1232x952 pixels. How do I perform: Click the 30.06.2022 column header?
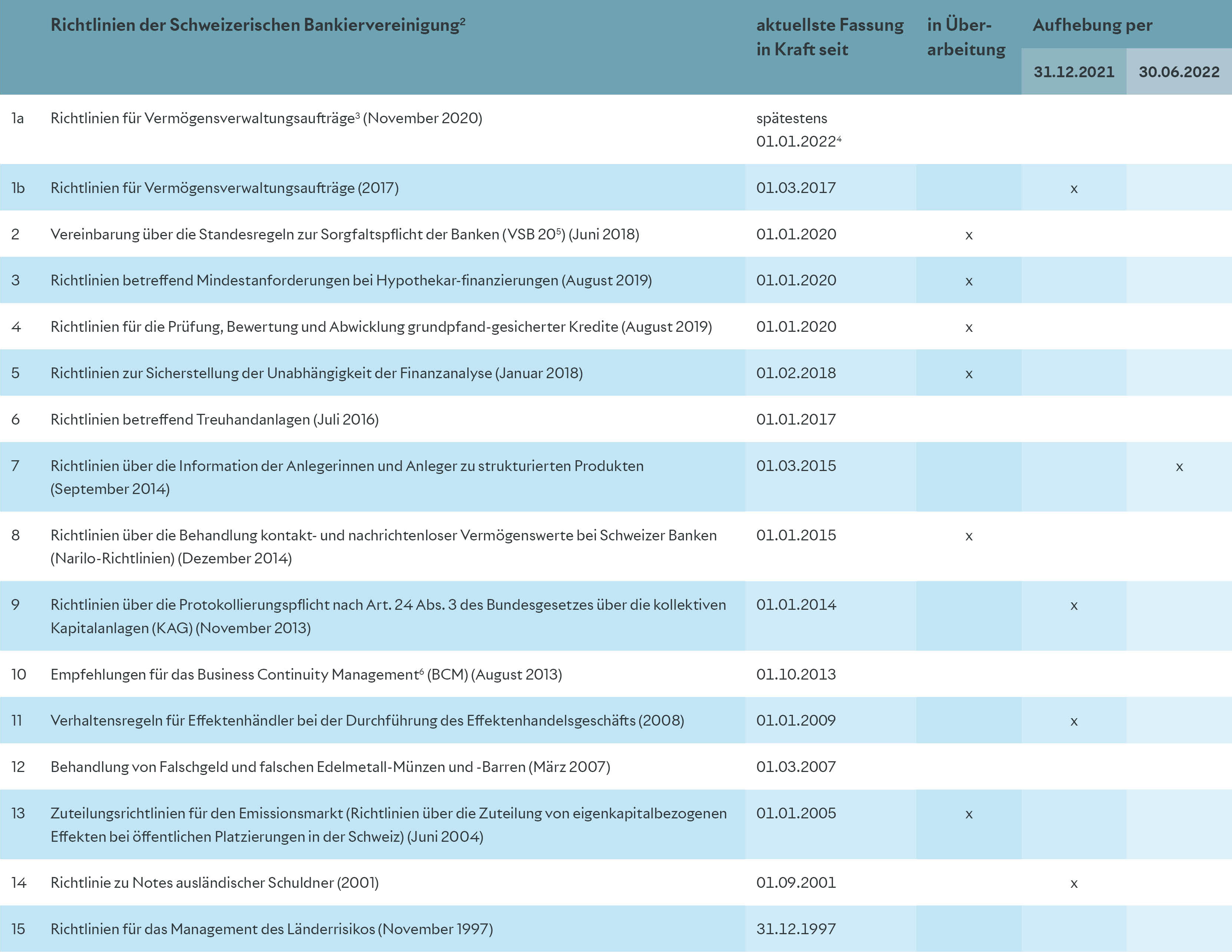pyautogui.click(x=1179, y=72)
